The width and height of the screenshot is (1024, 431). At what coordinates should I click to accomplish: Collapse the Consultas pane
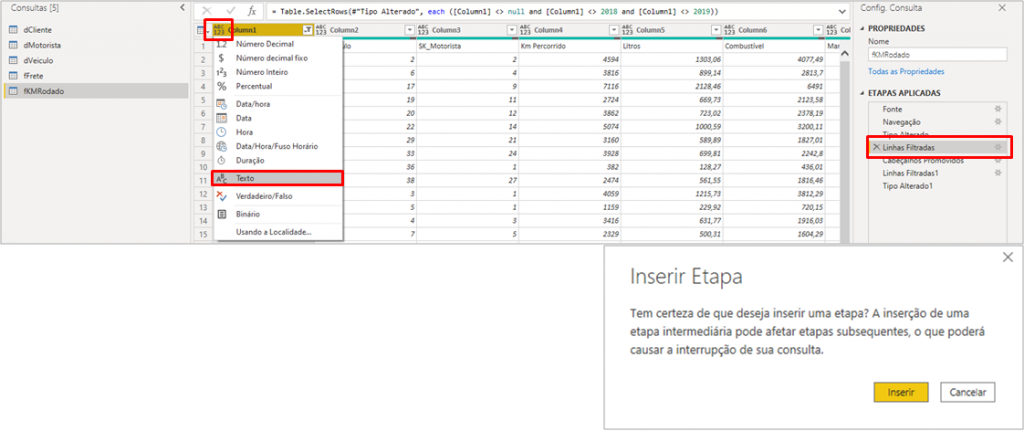(181, 8)
